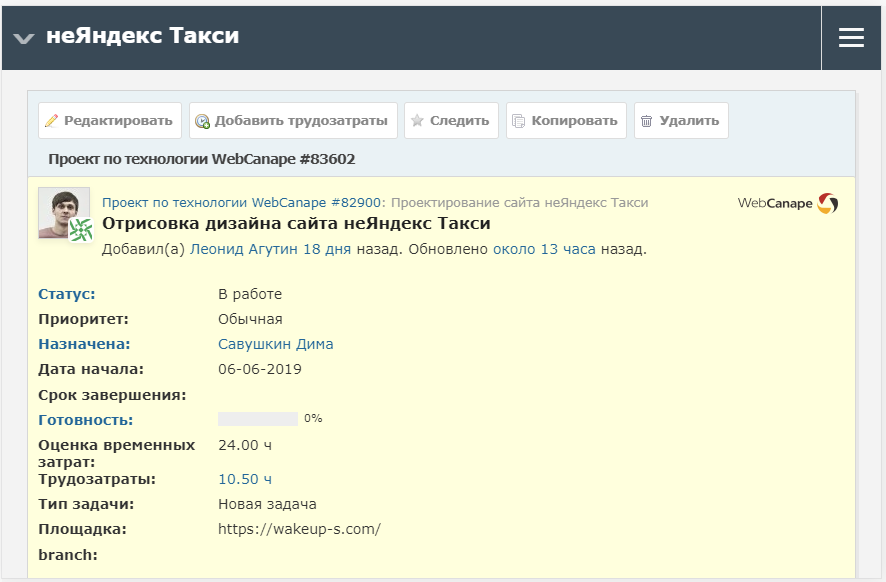
Task: Click the copy pages icon
Action: [518, 121]
